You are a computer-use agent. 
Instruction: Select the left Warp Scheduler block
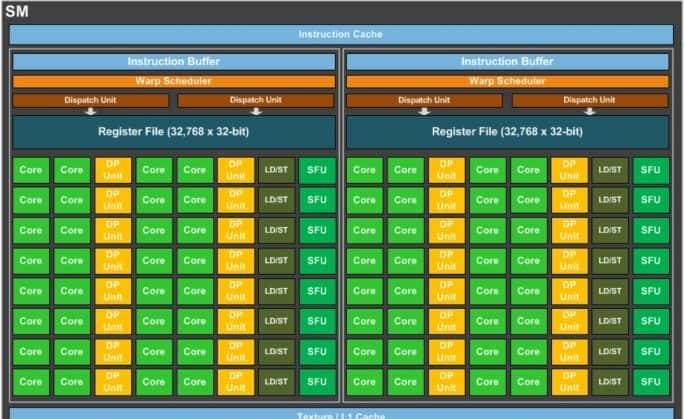point(174,81)
